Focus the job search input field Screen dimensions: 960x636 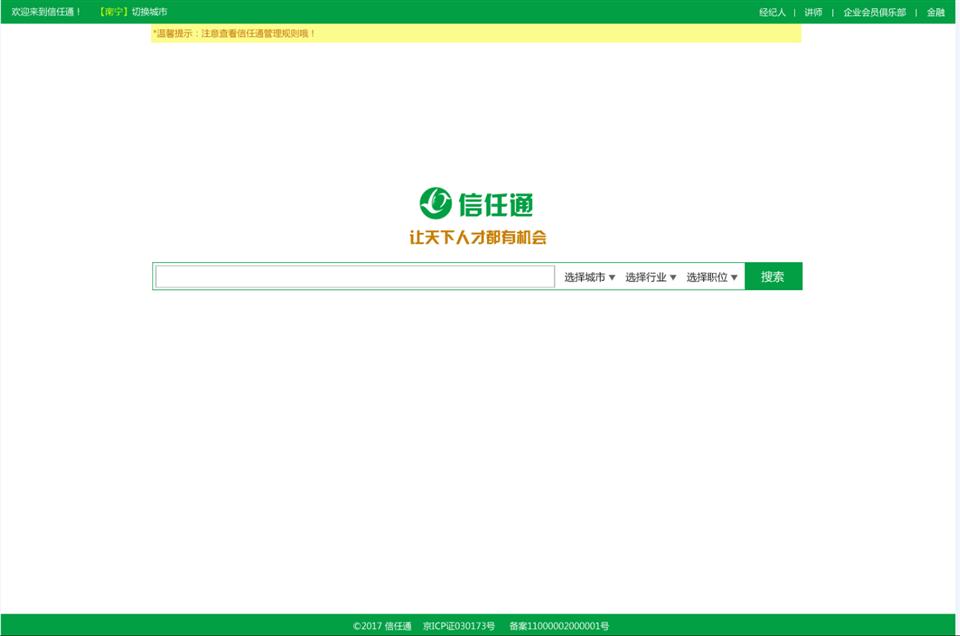click(355, 277)
